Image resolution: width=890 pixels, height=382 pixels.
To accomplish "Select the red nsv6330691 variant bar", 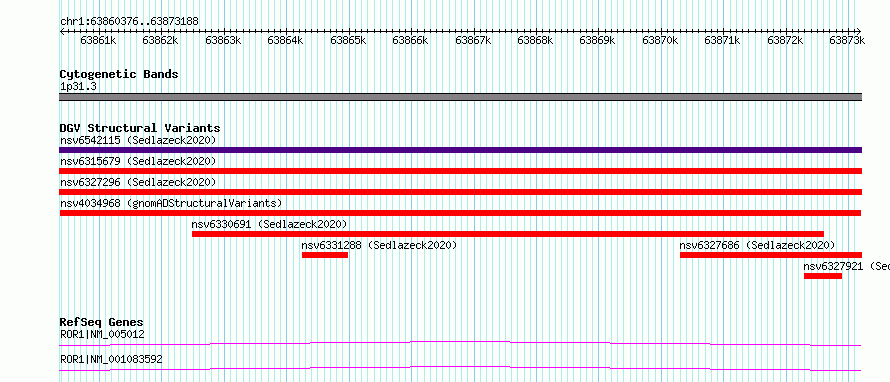I will coord(508,234).
